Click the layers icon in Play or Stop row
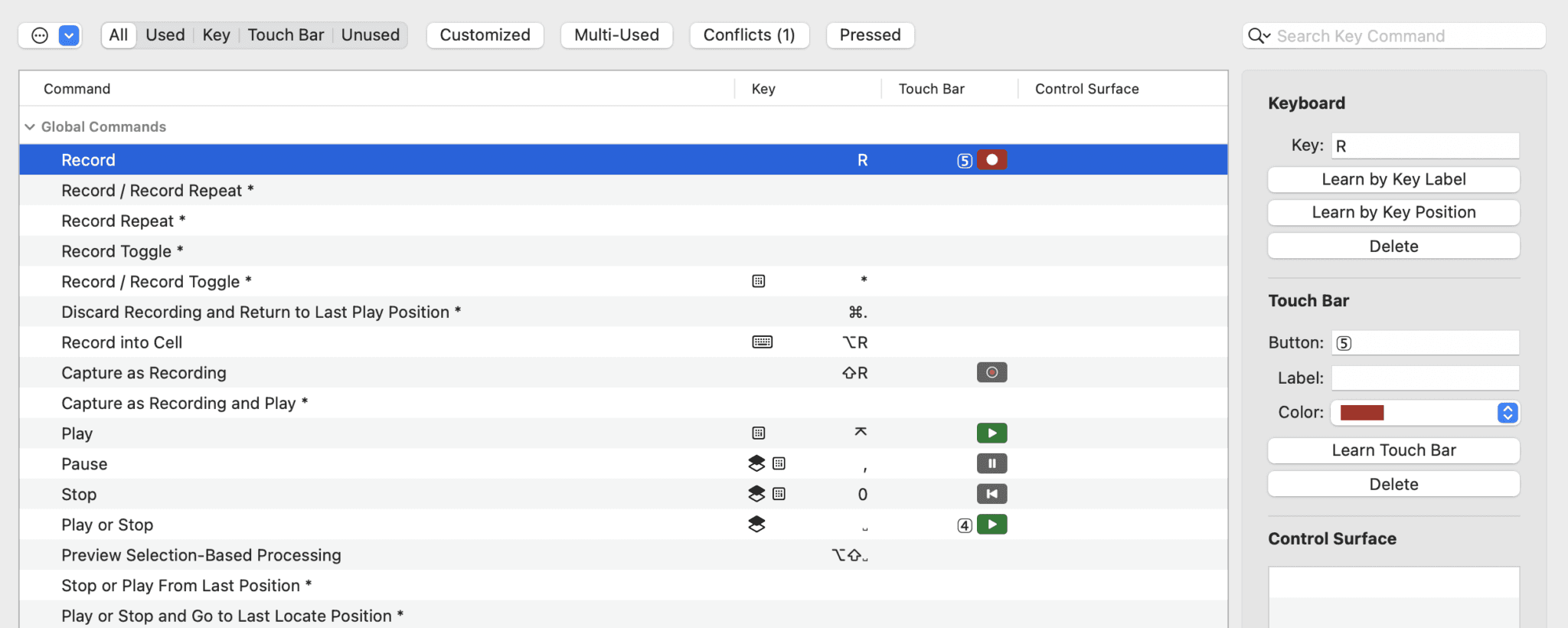1568x628 pixels. (756, 525)
